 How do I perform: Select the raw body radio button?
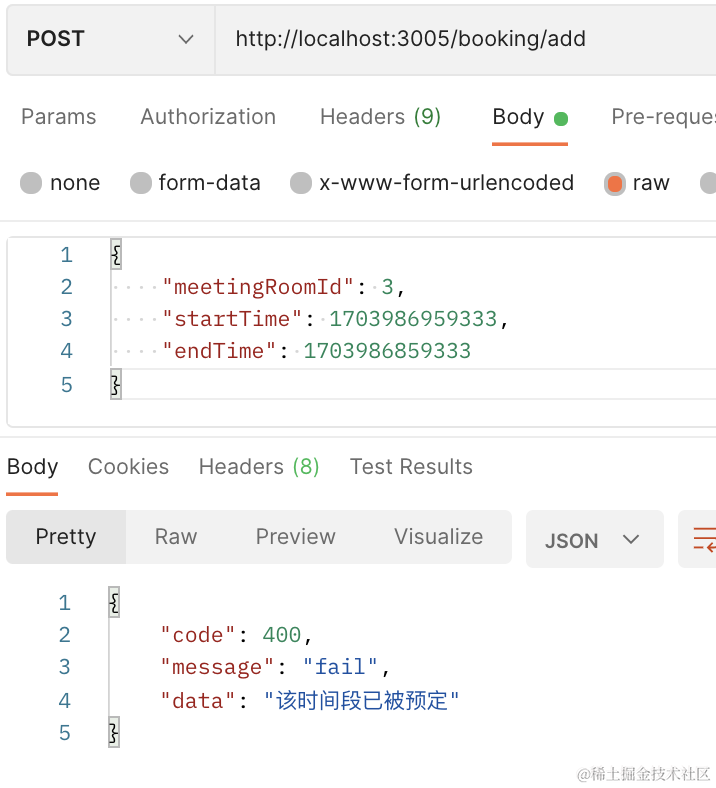[x=615, y=183]
